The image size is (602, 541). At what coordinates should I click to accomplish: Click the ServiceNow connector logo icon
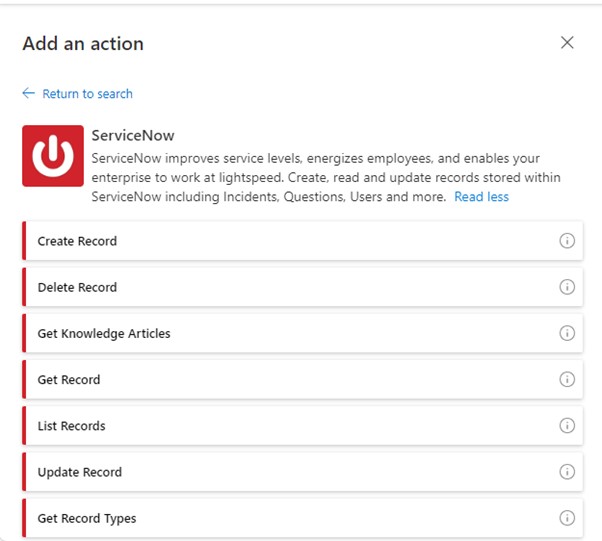click(x=53, y=155)
